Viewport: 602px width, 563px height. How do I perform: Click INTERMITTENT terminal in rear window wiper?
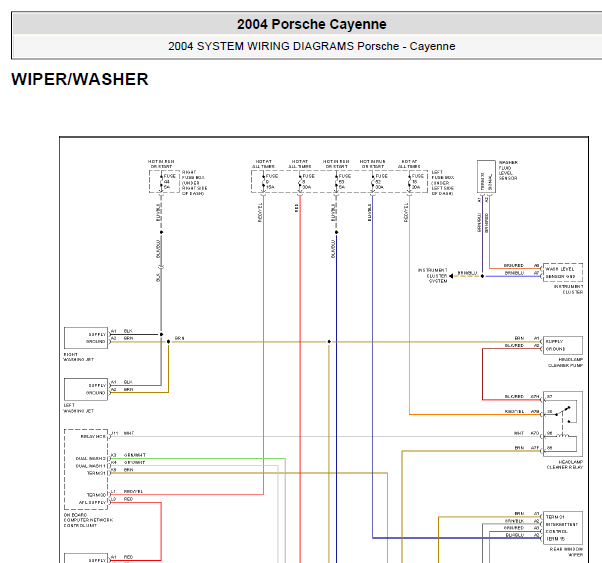(562, 524)
